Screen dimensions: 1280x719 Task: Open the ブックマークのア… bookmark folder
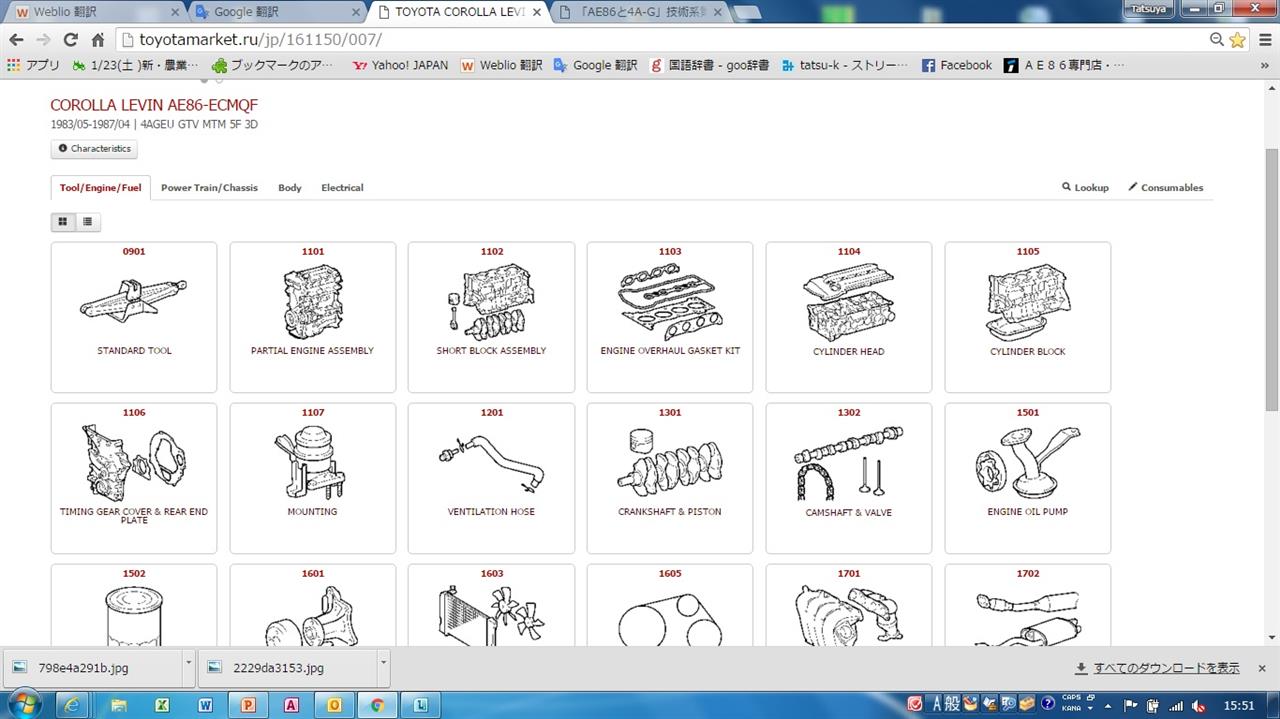273,65
